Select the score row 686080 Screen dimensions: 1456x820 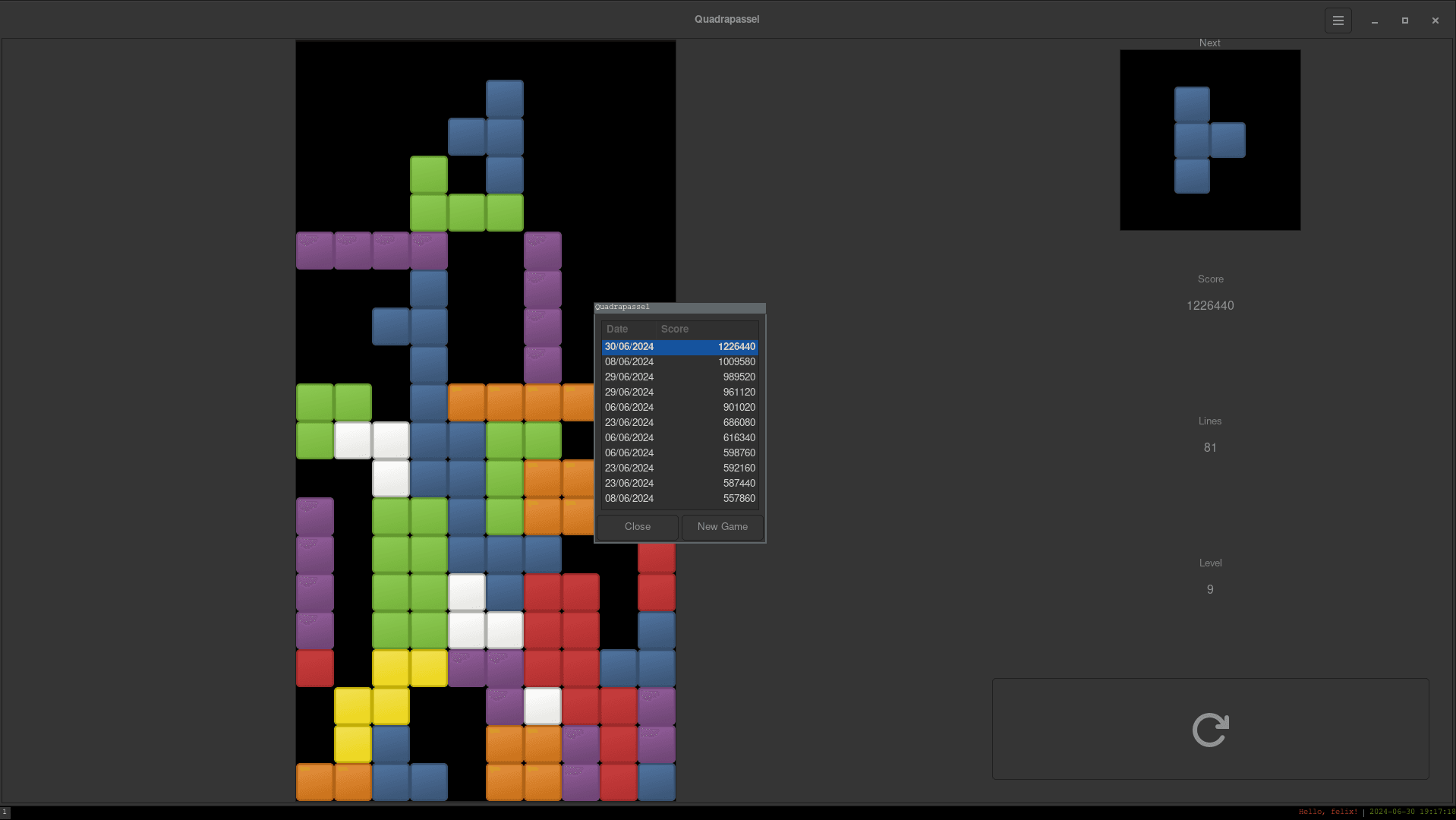click(680, 423)
